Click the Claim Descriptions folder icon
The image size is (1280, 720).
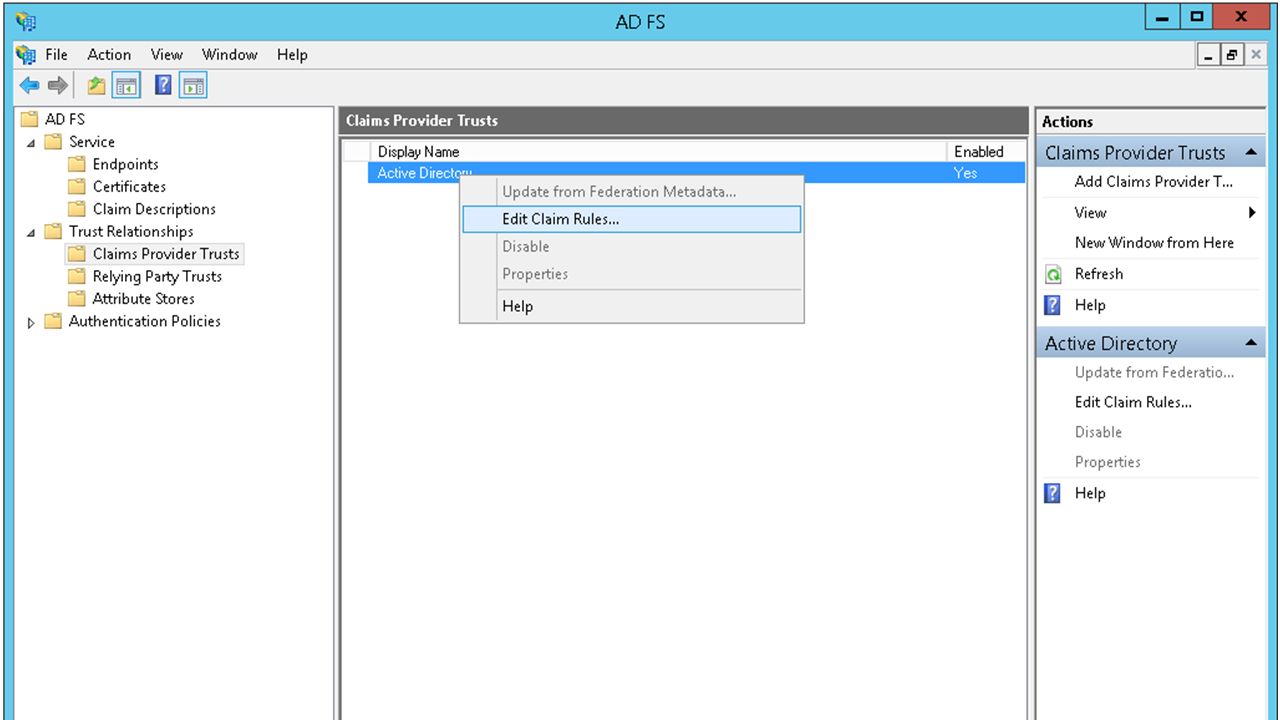(x=77, y=209)
